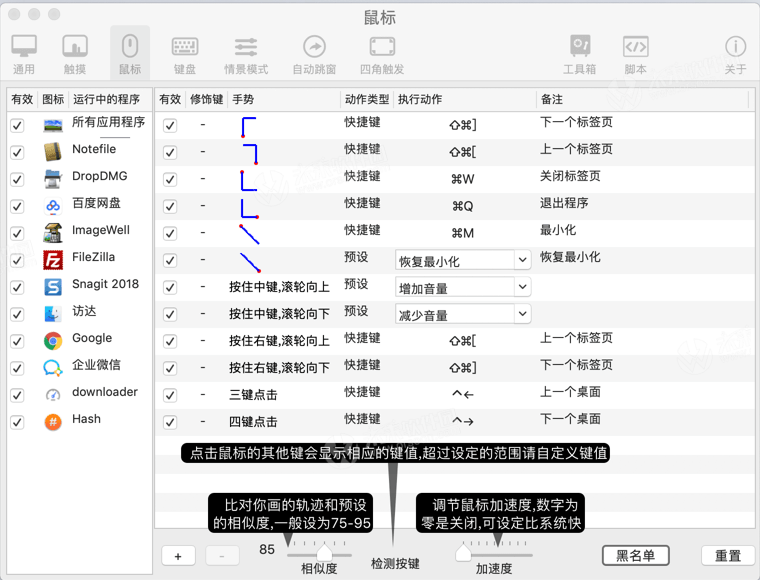Select the FileZilla app icon

[x=53, y=260]
